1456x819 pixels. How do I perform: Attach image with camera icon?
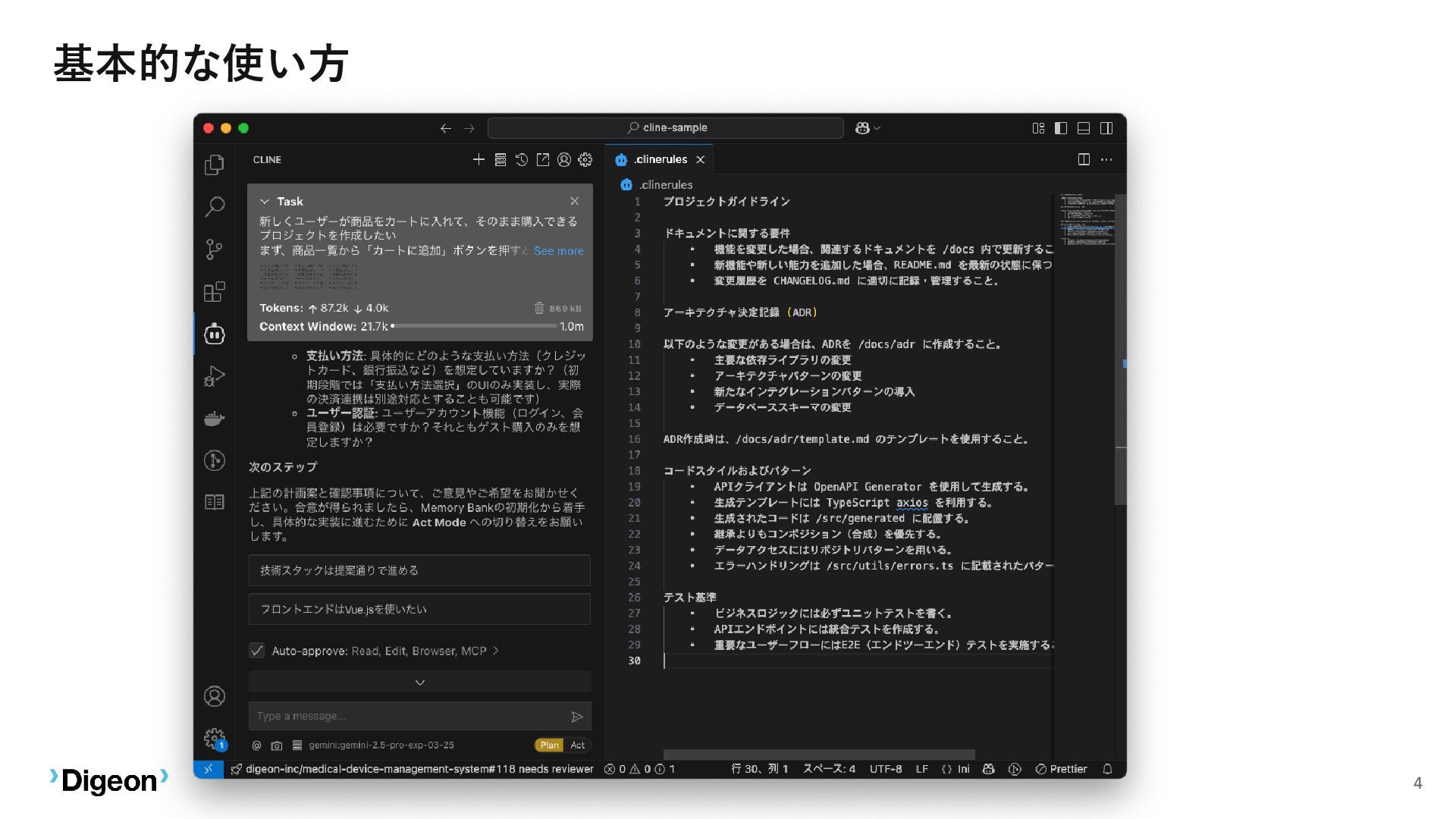[277, 745]
